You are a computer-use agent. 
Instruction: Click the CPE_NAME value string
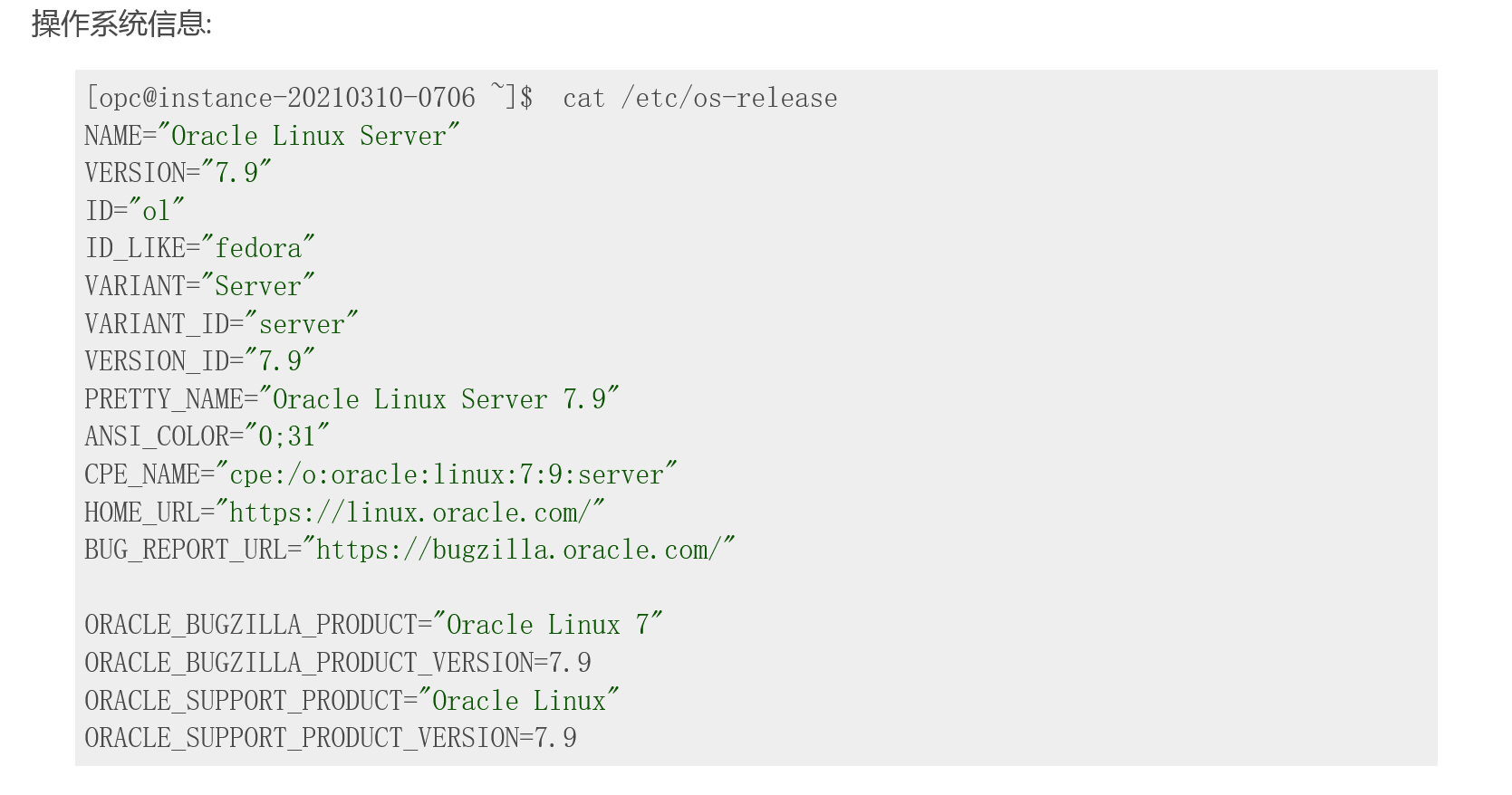(x=447, y=474)
